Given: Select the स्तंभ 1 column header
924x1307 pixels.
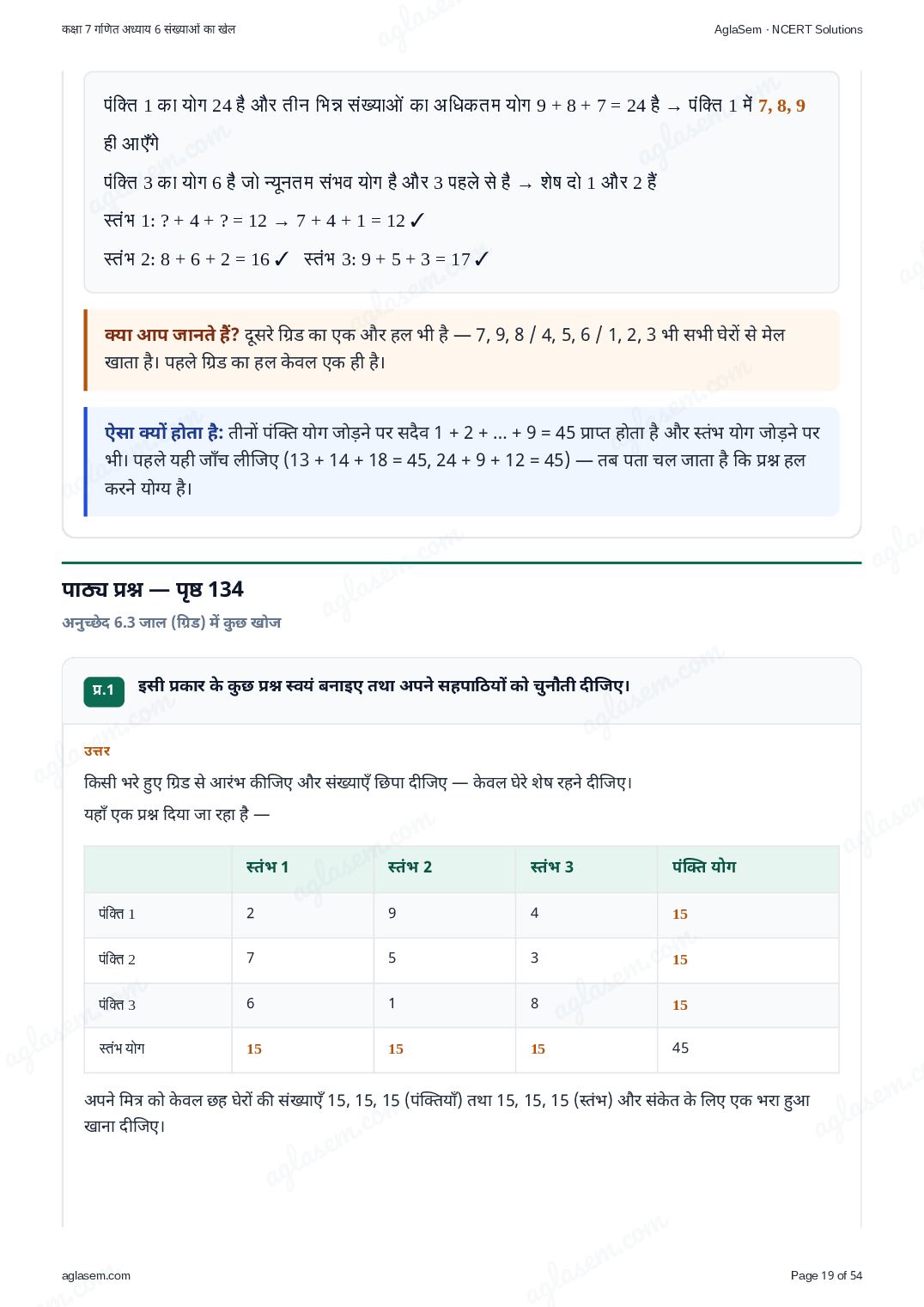Looking at the screenshot, I should pyautogui.click(x=267, y=867).
